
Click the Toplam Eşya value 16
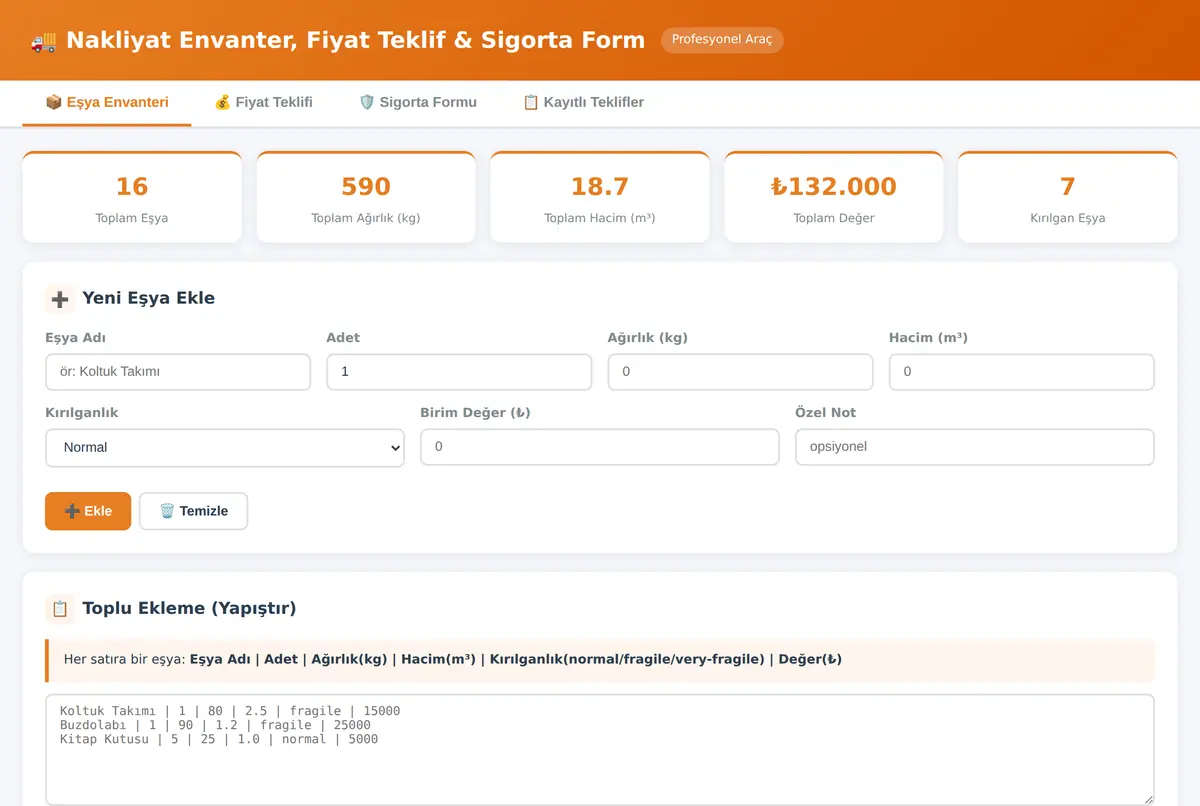(x=132, y=187)
